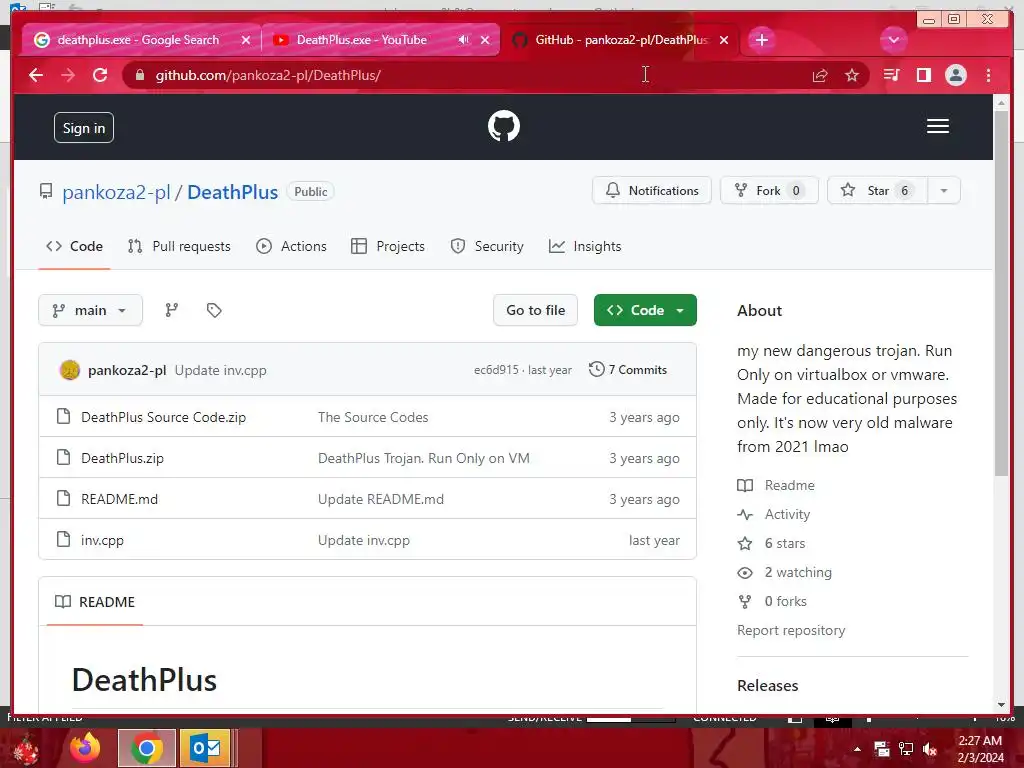Image resolution: width=1024 pixels, height=768 pixels.
Task: Select the Code repository tab
Action: [x=74, y=246]
